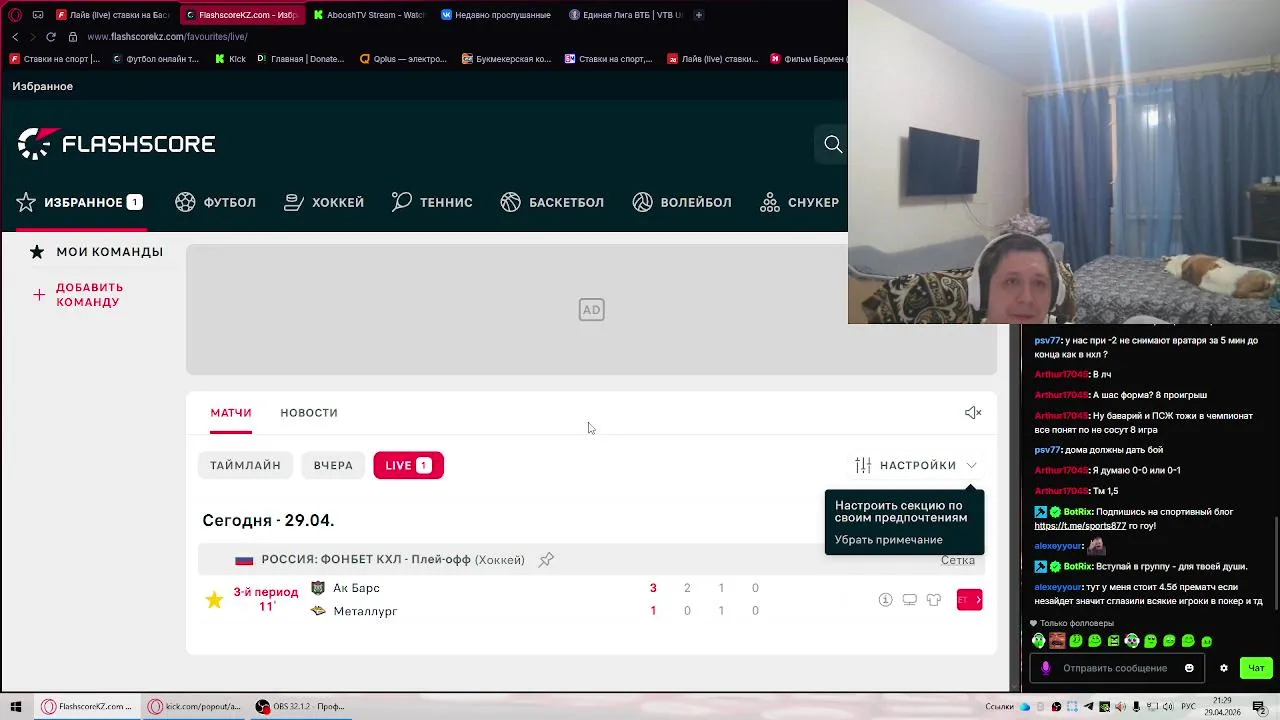Switch to the Матчи tab

pyautogui.click(x=231, y=413)
